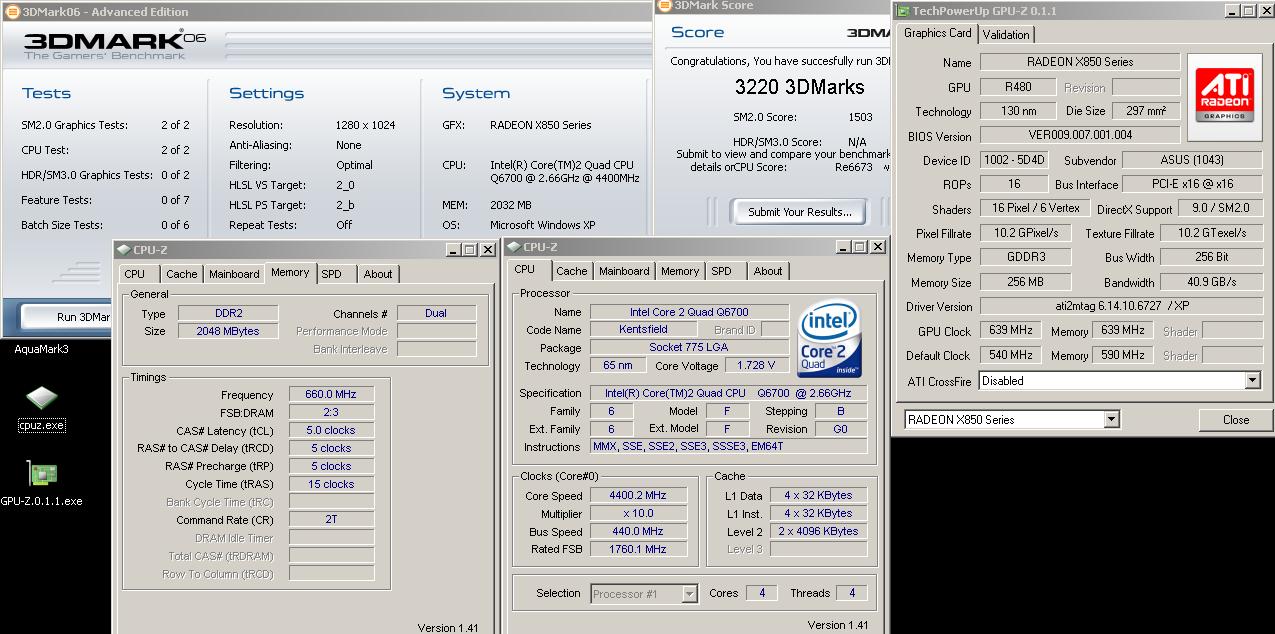Viewport: 1275px width, 634px height.
Task: Open the SPD tab in the CPU-Z Memory window
Action: pyautogui.click(x=331, y=274)
